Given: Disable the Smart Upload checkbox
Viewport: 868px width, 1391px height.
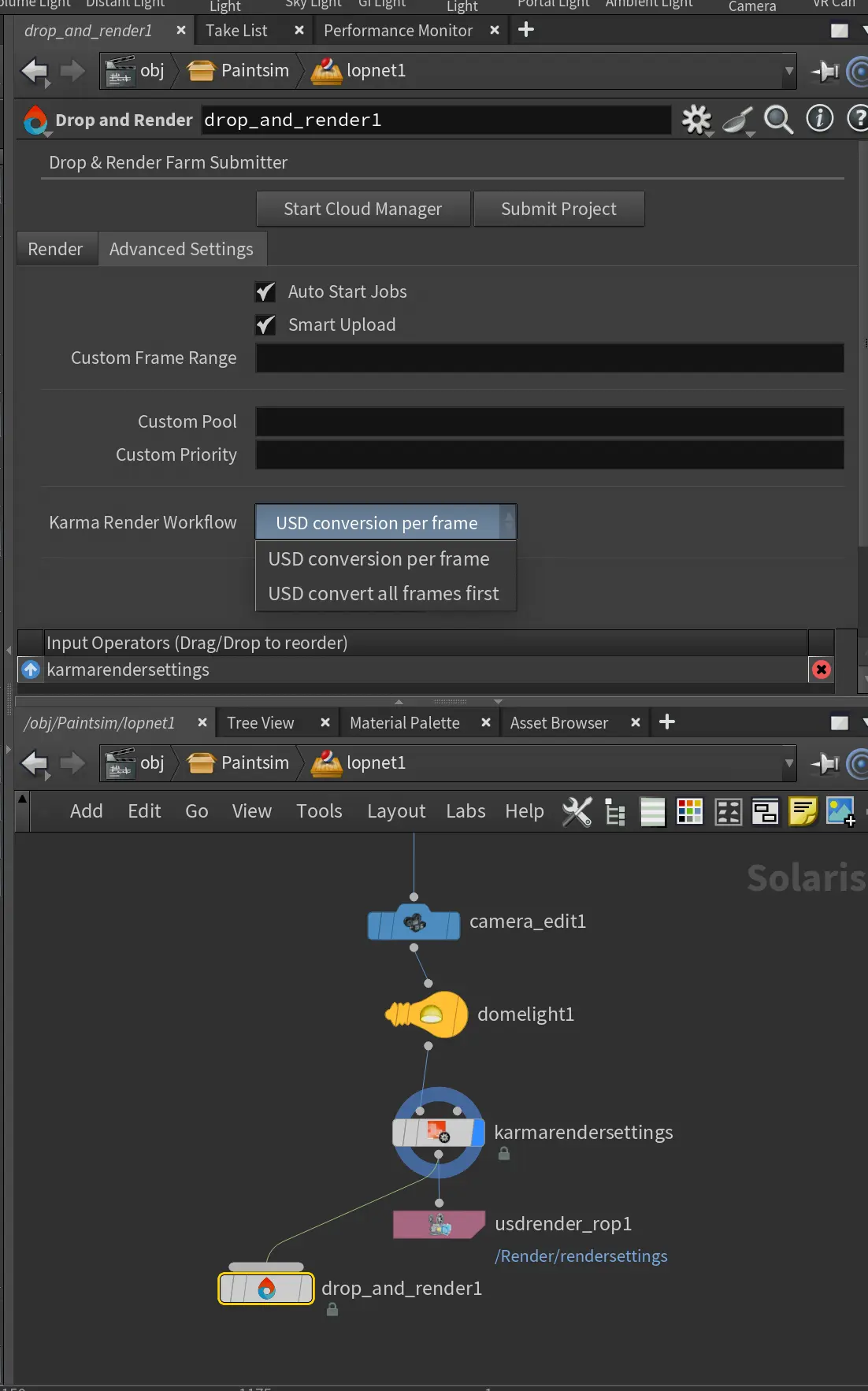Looking at the screenshot, I should [265, 325].
